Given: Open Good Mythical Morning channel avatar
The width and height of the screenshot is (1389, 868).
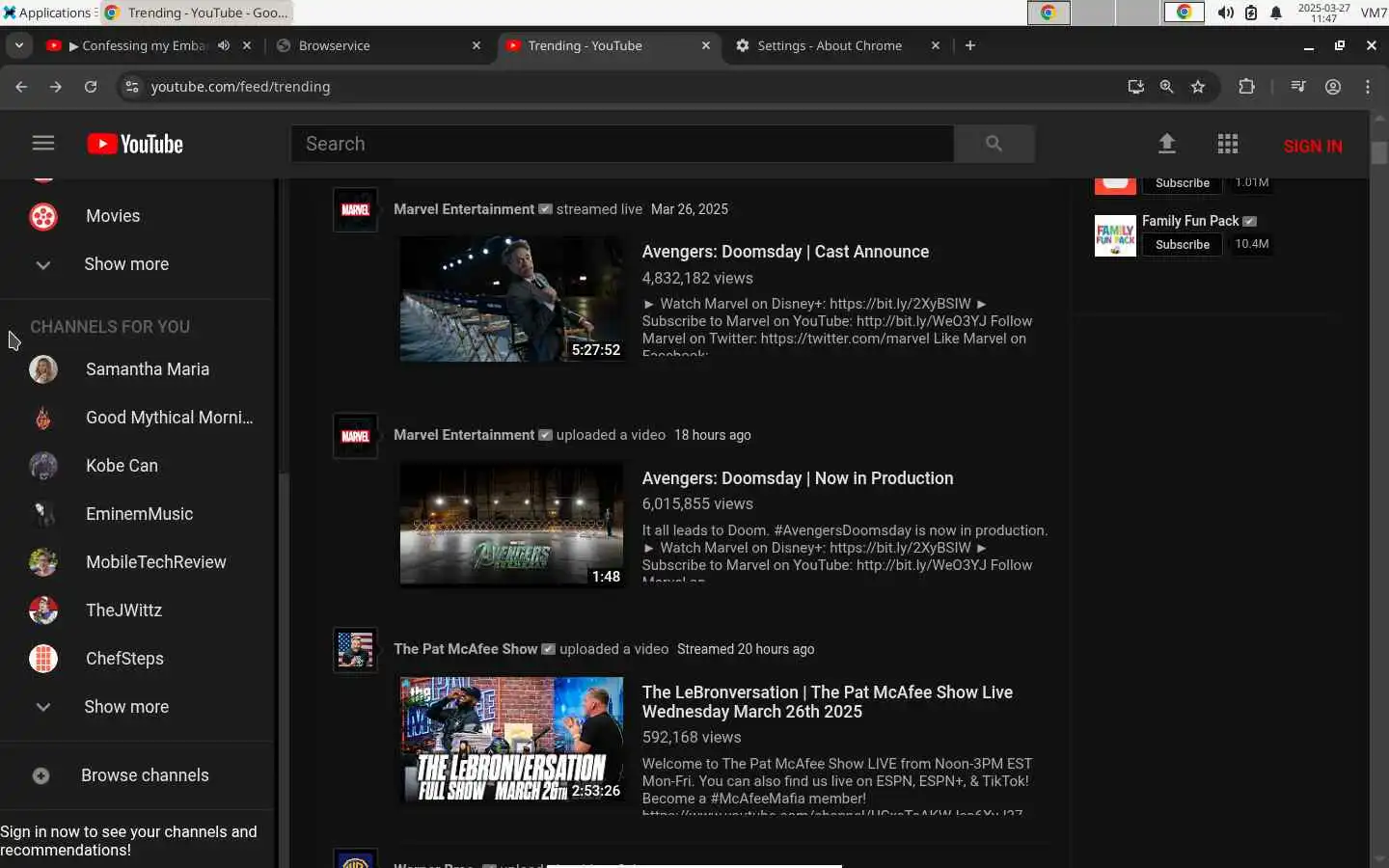Looking at the screenshot, I should (43, 418).
